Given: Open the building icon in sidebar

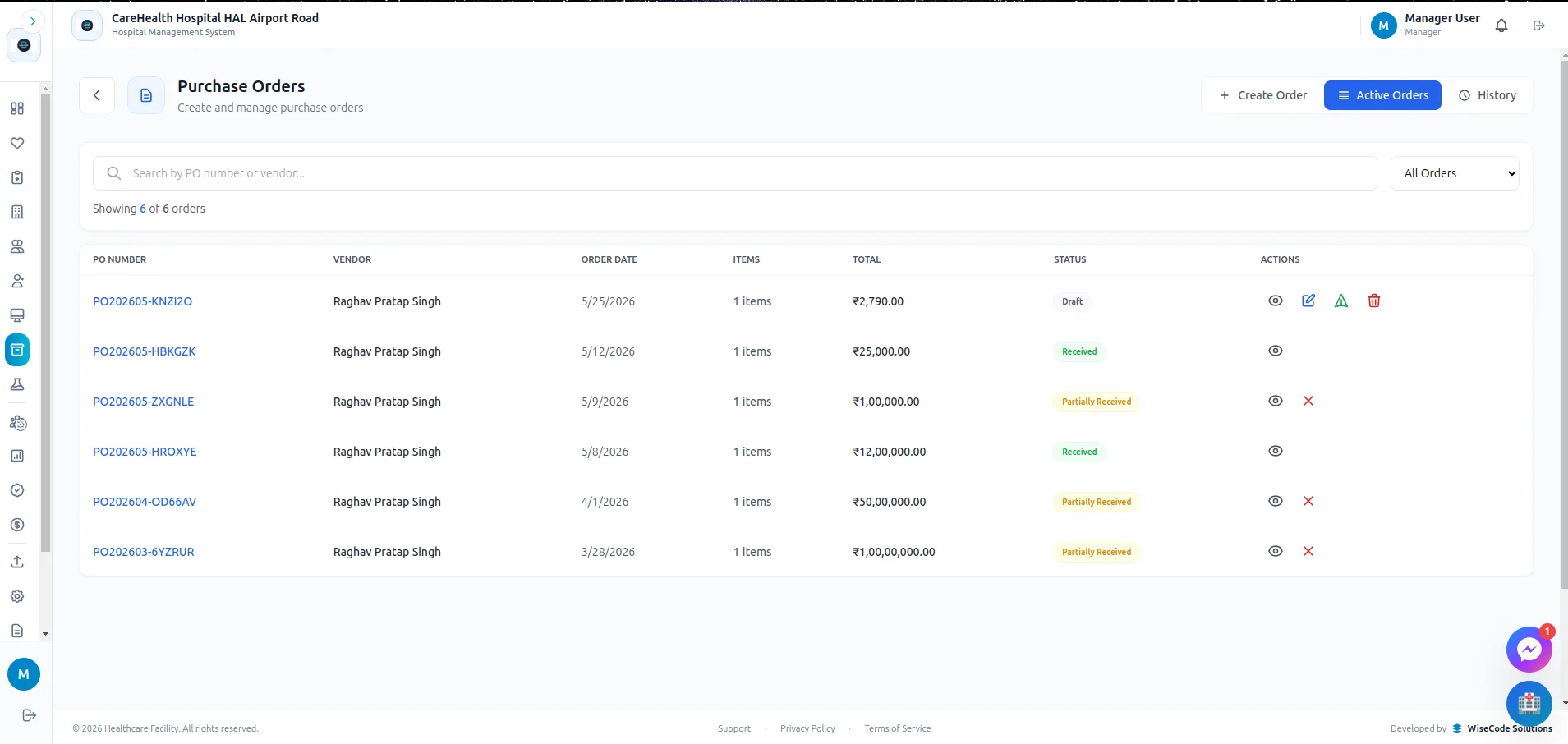Looking at the screenshot, I should (17, 212).
